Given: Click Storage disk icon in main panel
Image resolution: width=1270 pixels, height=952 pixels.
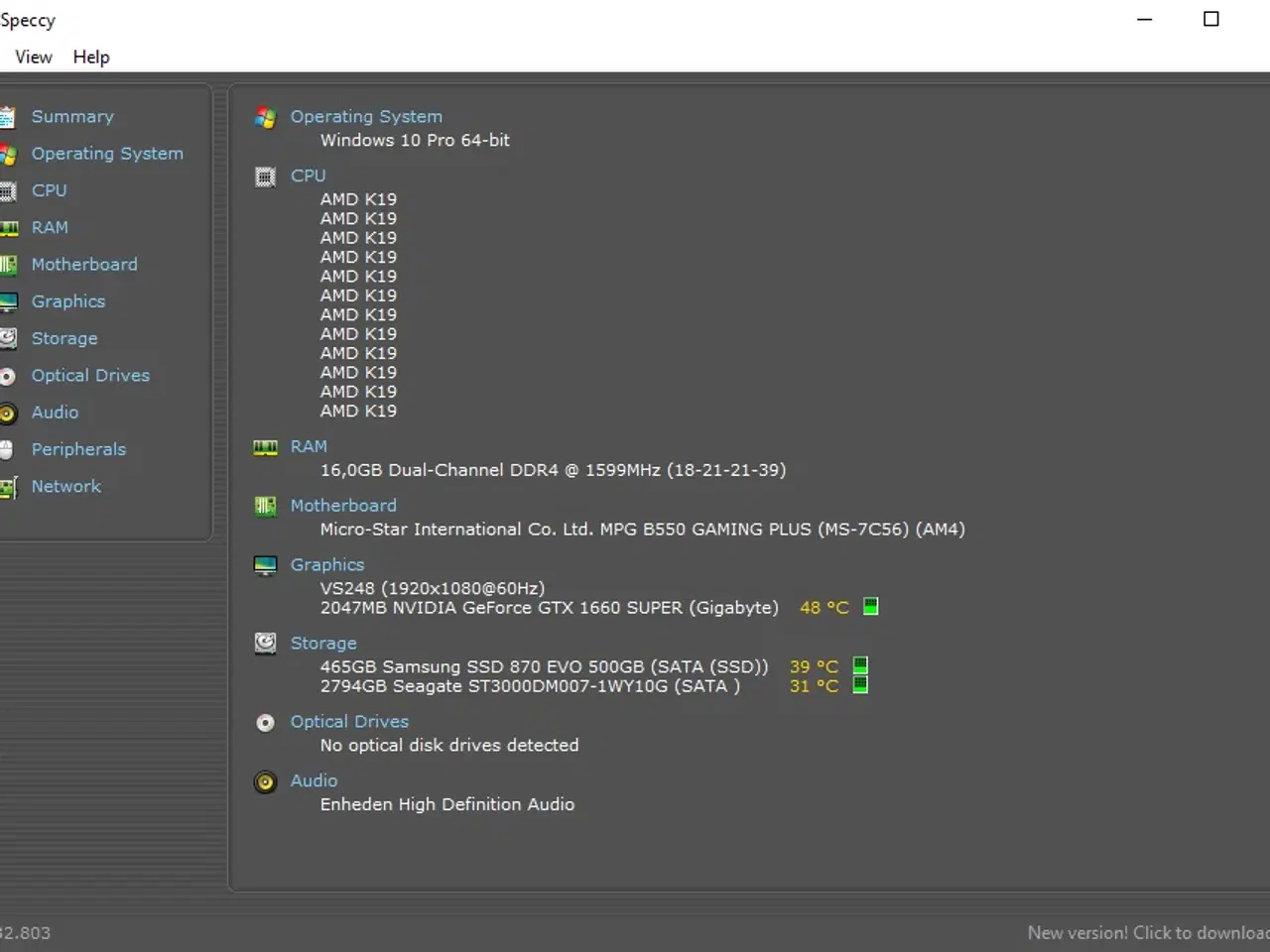Looking at the screenshot, I should (265, 644).
